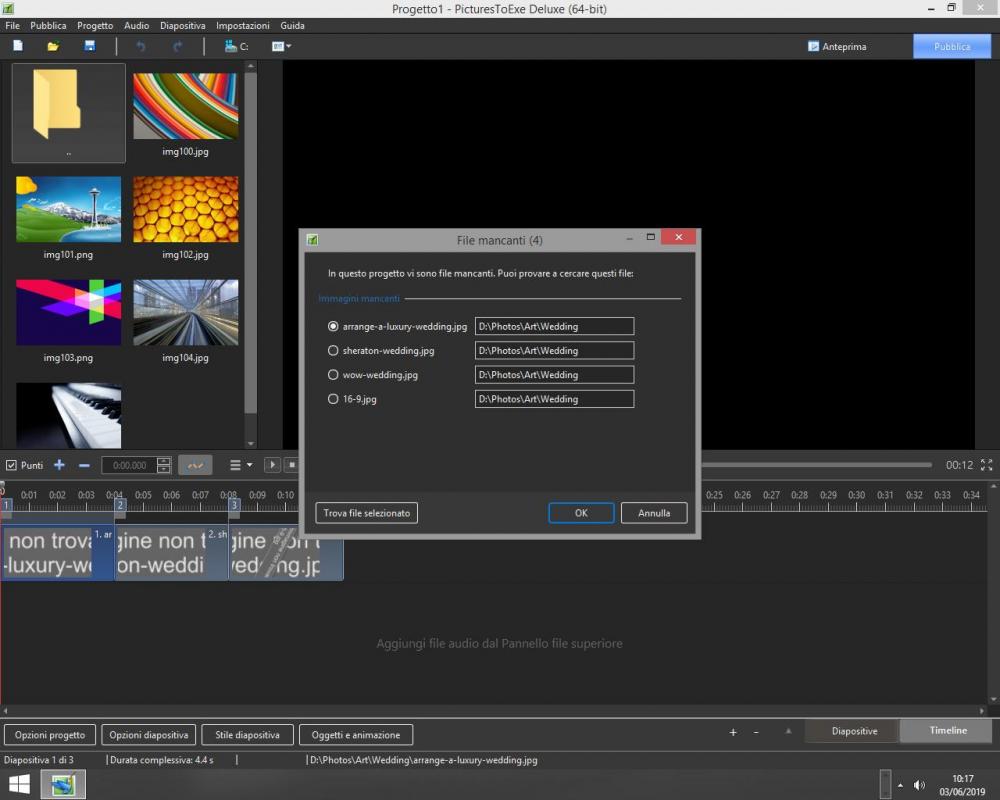The image size is (1000, 800).
Task: Add a point with the blue plus icon
Action: tap(59, 465)
